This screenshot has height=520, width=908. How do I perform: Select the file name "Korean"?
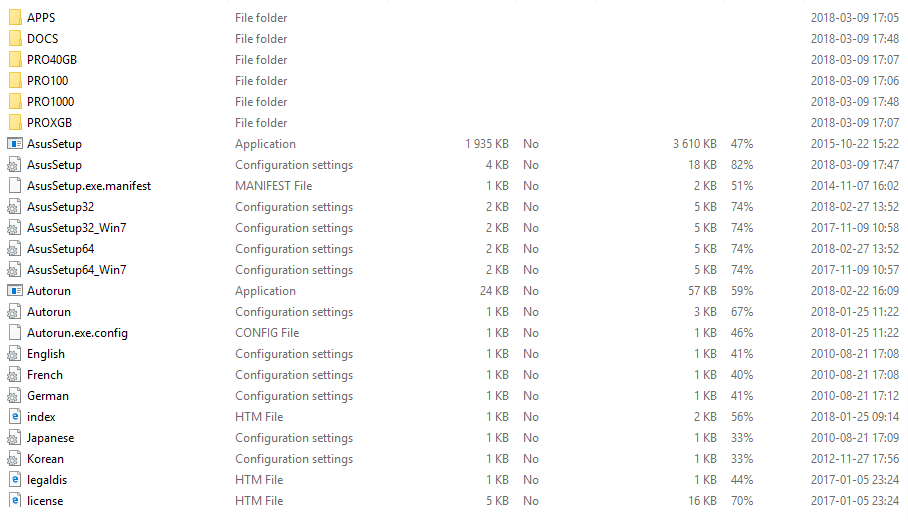tap(45, 459)
